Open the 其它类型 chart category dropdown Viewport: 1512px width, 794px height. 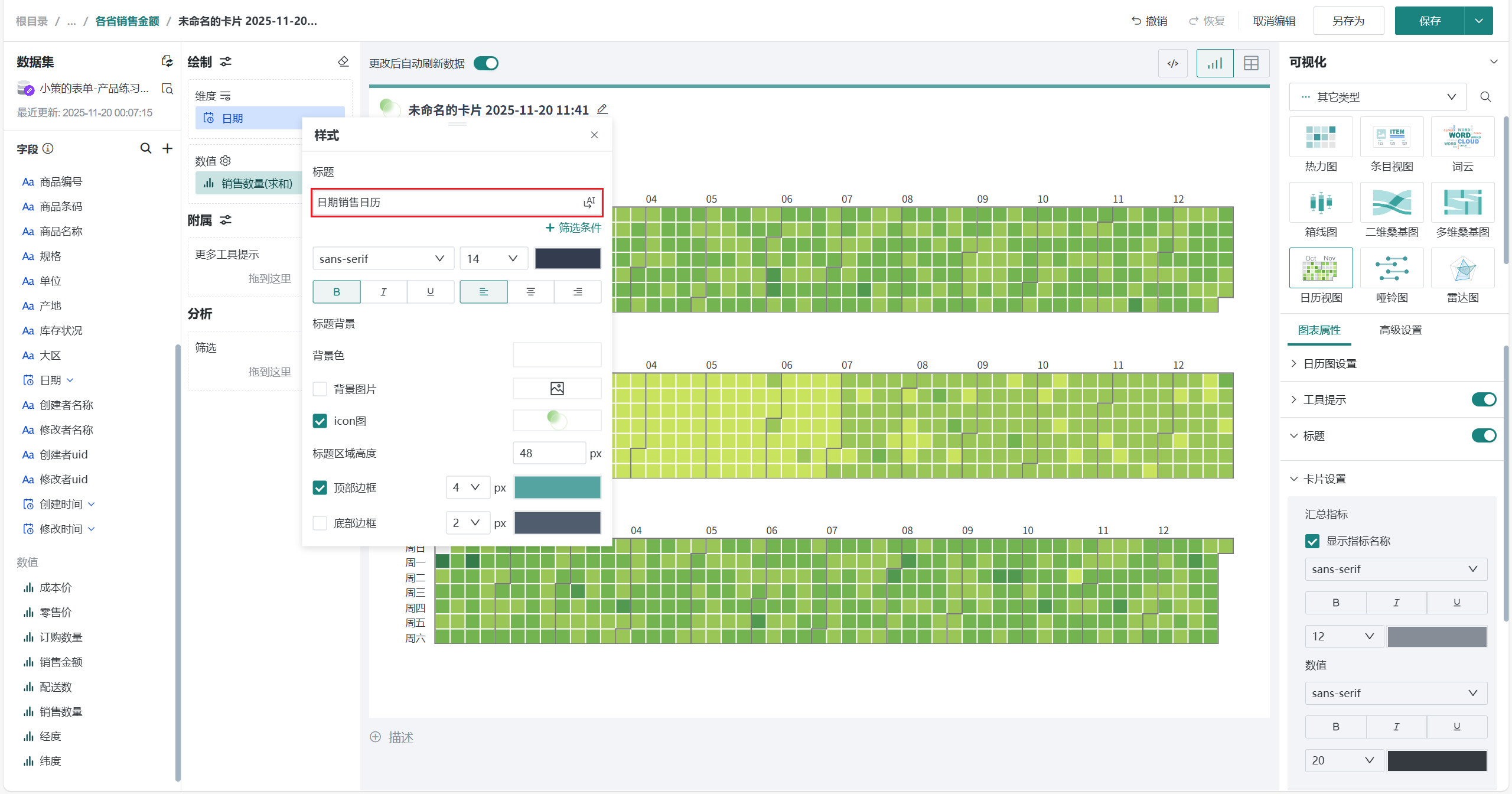[1377, 97]
